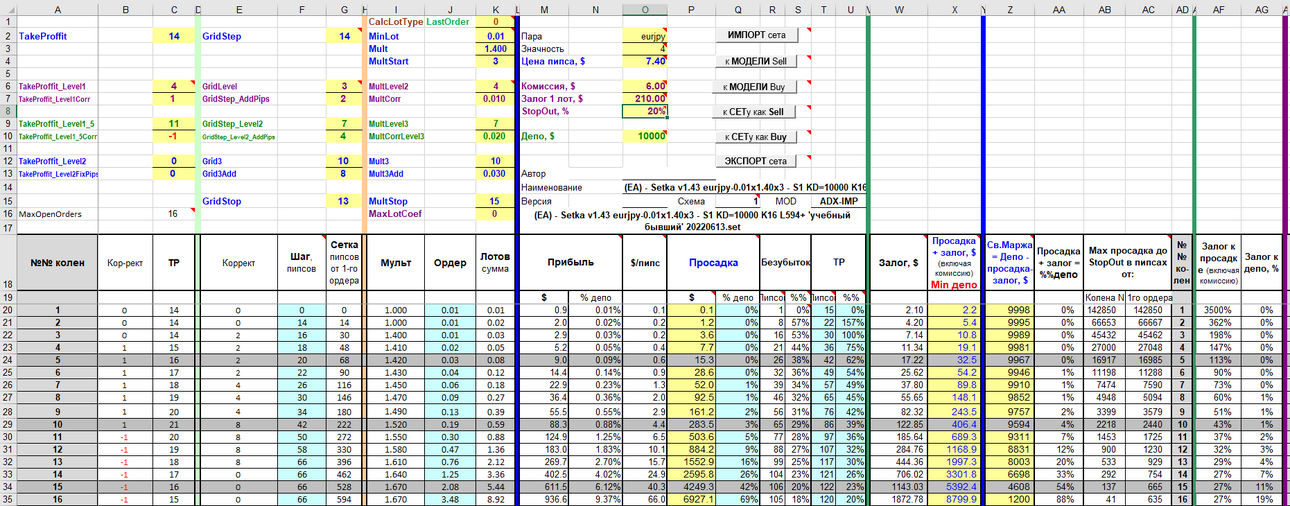Select the MaxOpenOrders value cell 16
This screenshot has width=1290, height=506.
click(174, 213)
